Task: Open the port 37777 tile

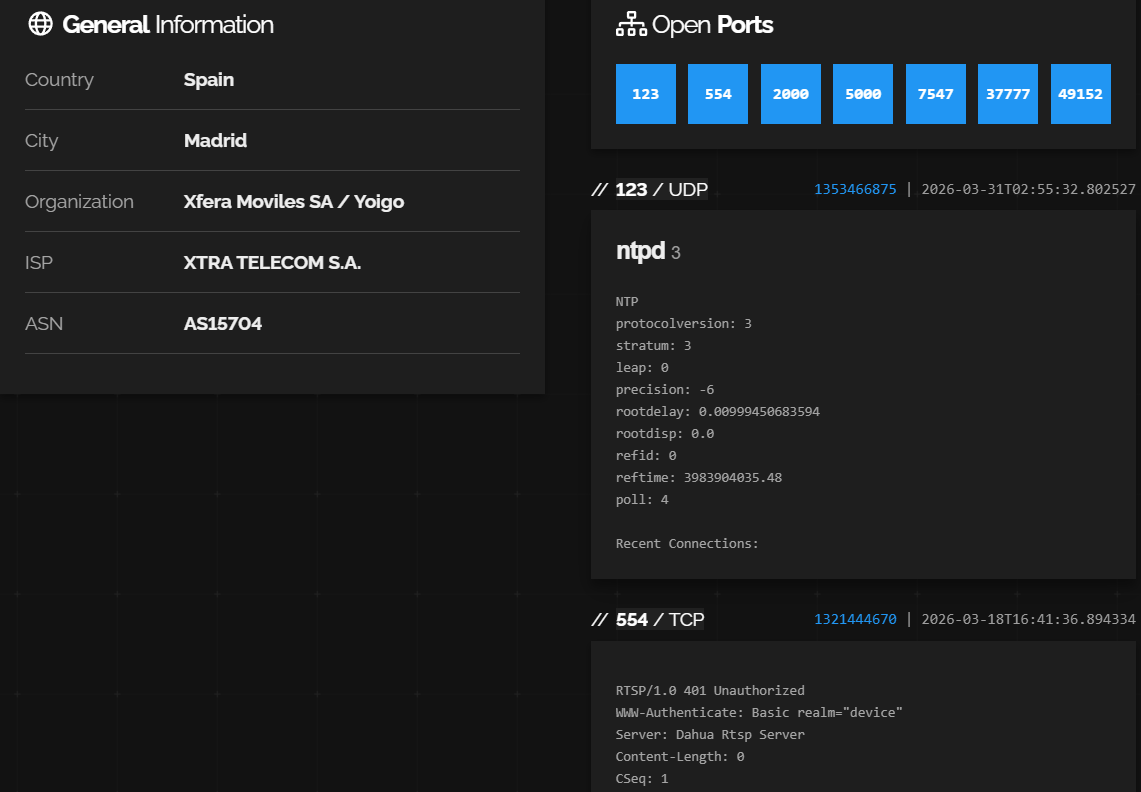Action: 1008,94
